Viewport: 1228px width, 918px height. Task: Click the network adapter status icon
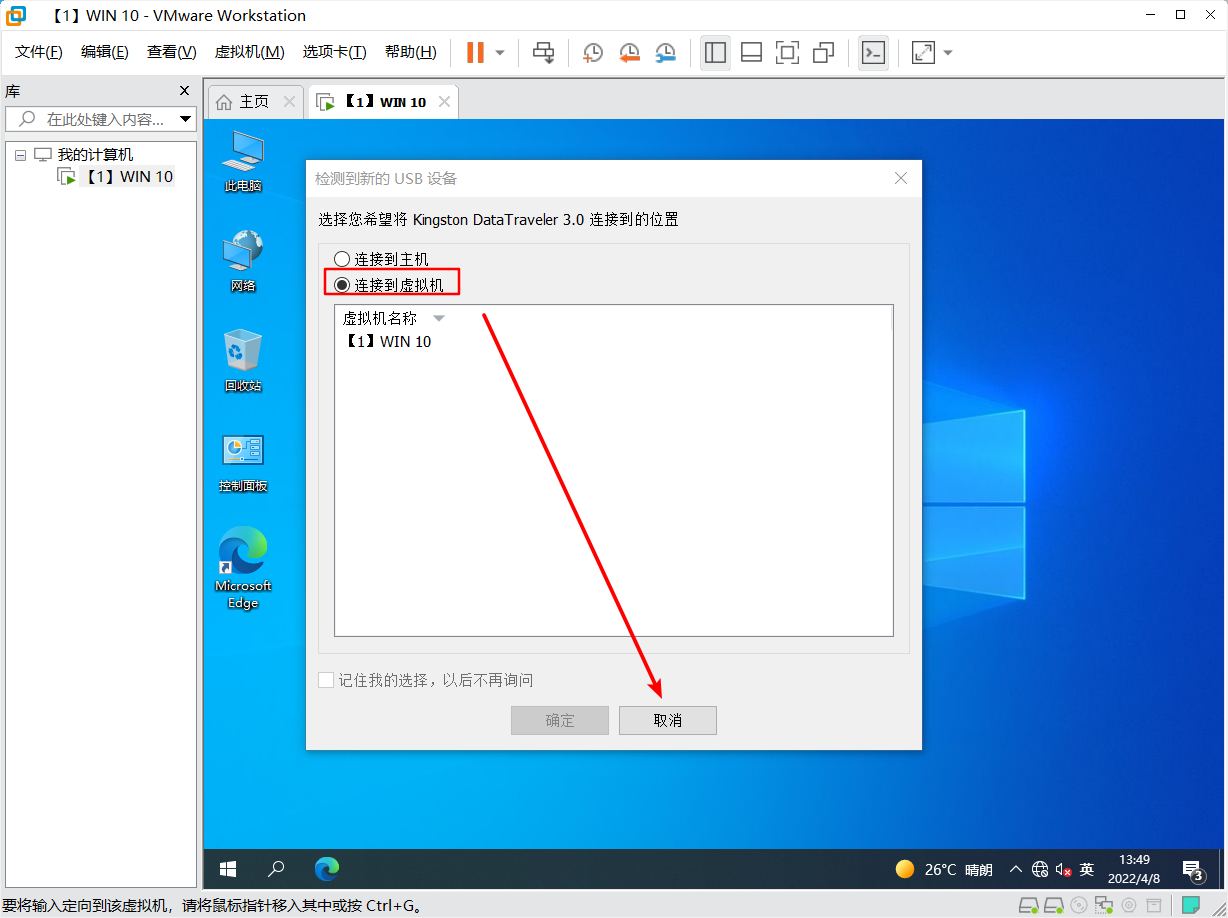1104,905
